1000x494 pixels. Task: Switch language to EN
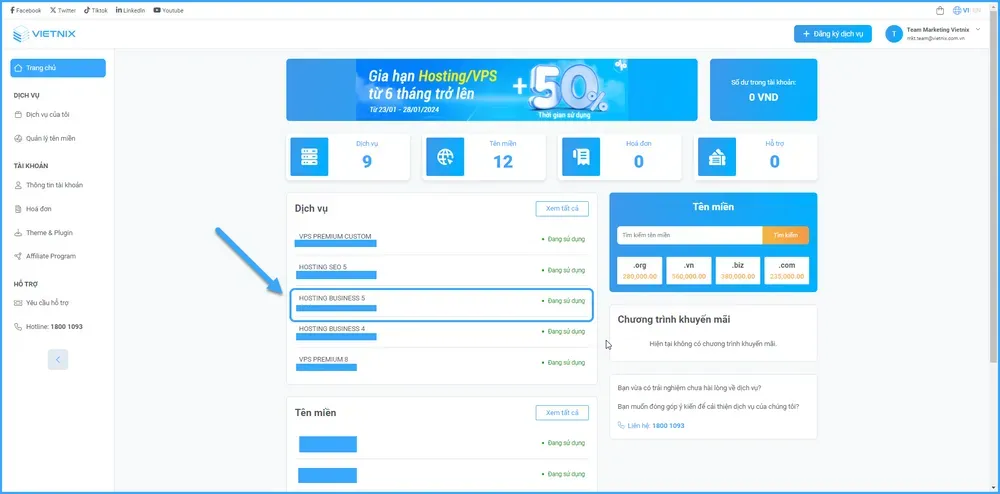[x=977, y=10]
